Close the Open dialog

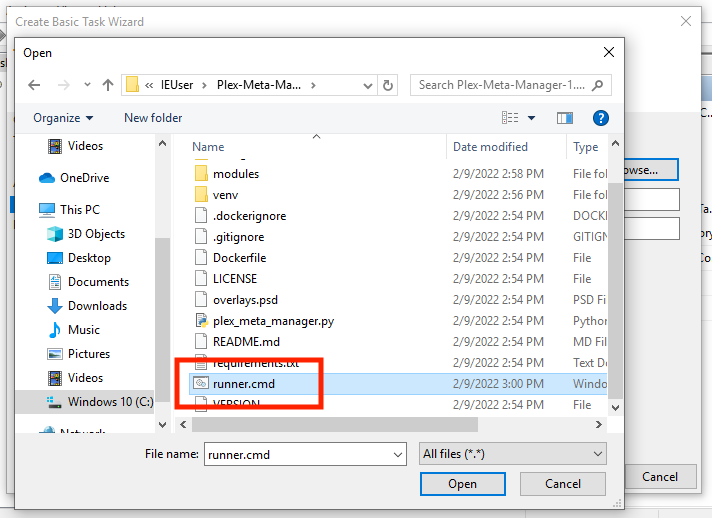pyautogui.click(x=609, y=52)
